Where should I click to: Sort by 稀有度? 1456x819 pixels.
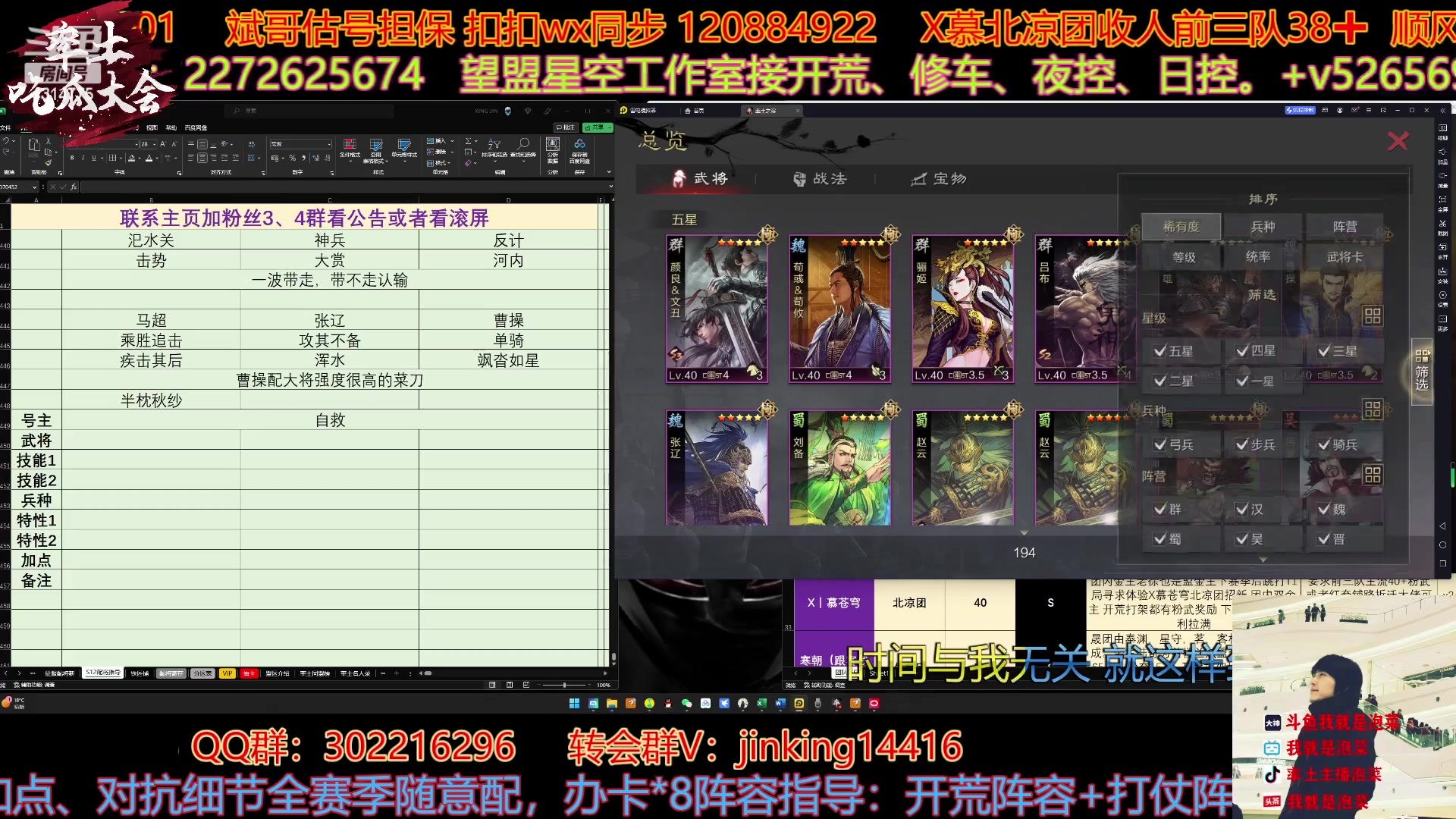pyautogui.click(x=1181, y=227)
